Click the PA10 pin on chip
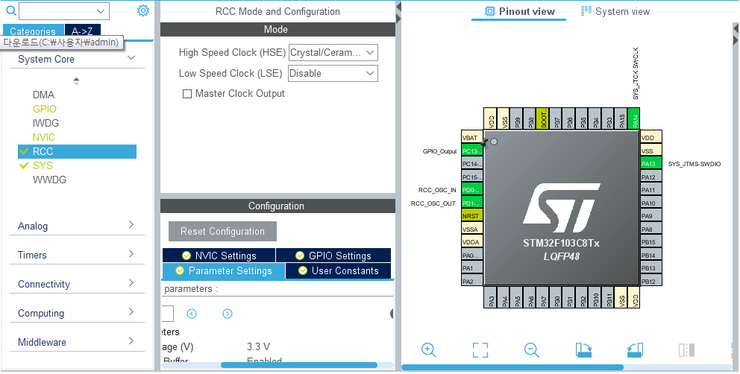This screenshot has width=740, height=374. click(x=651, y=203)
